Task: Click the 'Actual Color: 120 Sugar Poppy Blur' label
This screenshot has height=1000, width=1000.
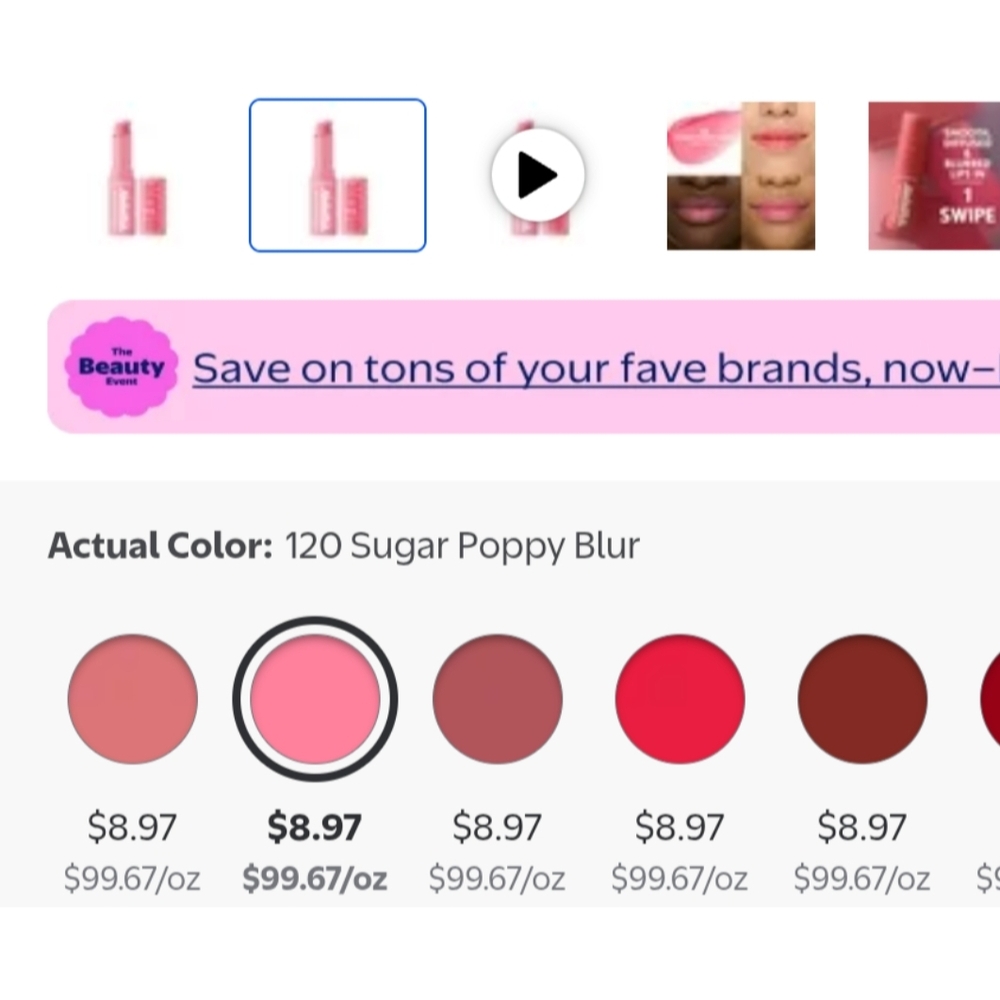Action: coord(343,546)
